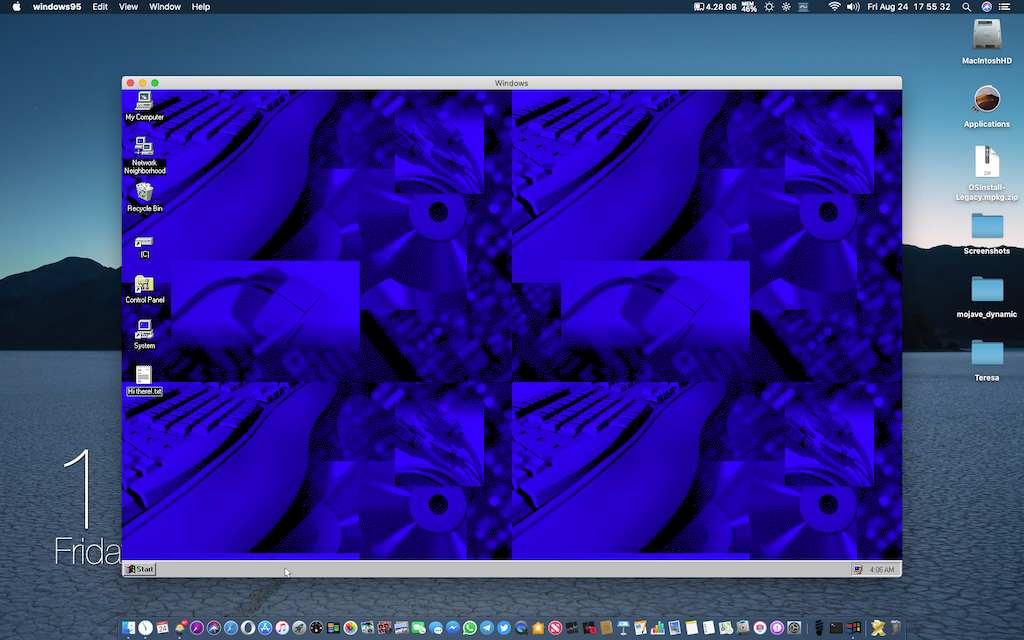Select the Hi there!.txt file

coord(144,381)
